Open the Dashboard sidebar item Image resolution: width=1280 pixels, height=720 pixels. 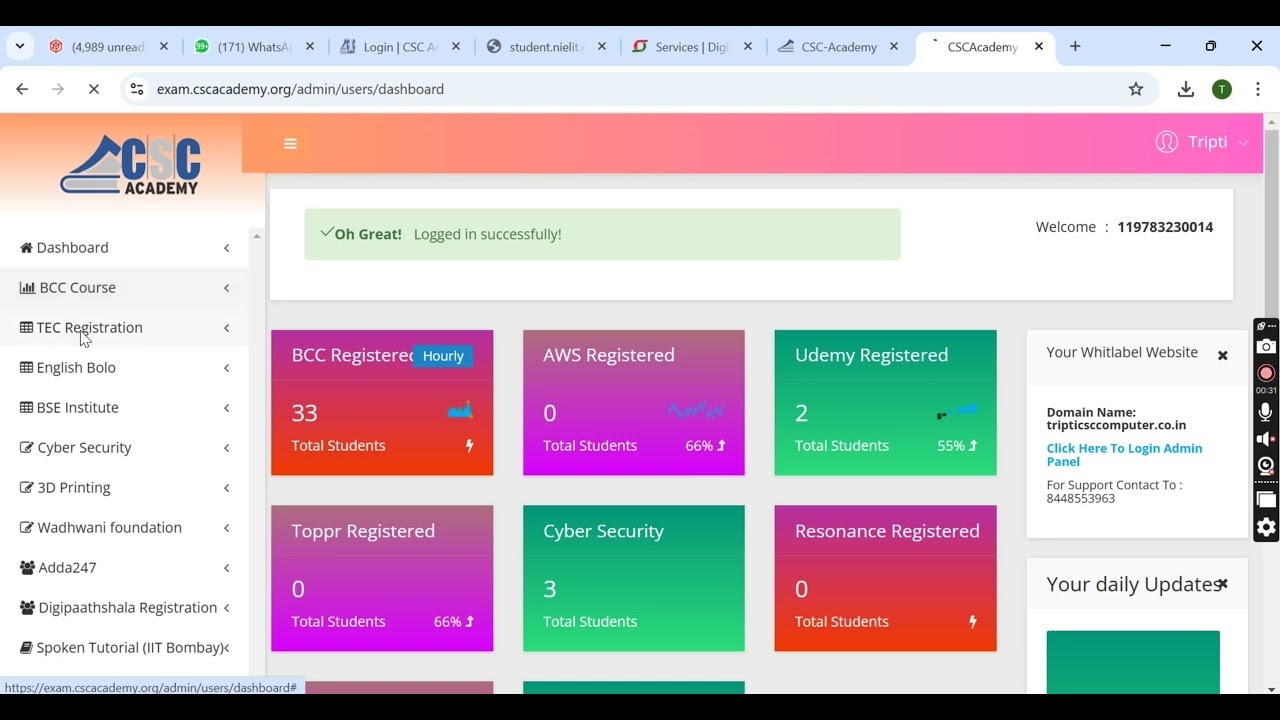tap(124, 247)
